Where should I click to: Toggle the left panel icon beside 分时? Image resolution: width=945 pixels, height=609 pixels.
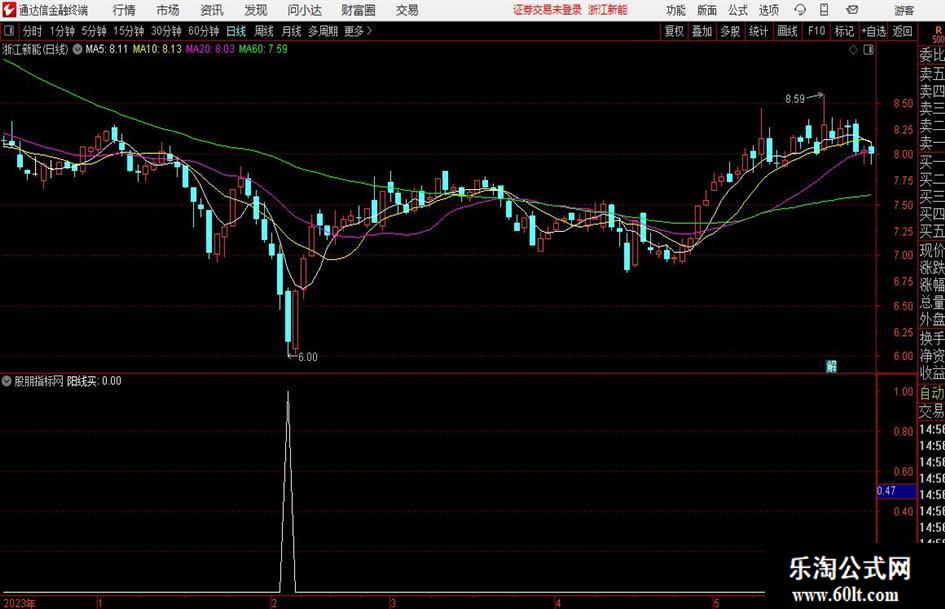click(x=8, y=31)
